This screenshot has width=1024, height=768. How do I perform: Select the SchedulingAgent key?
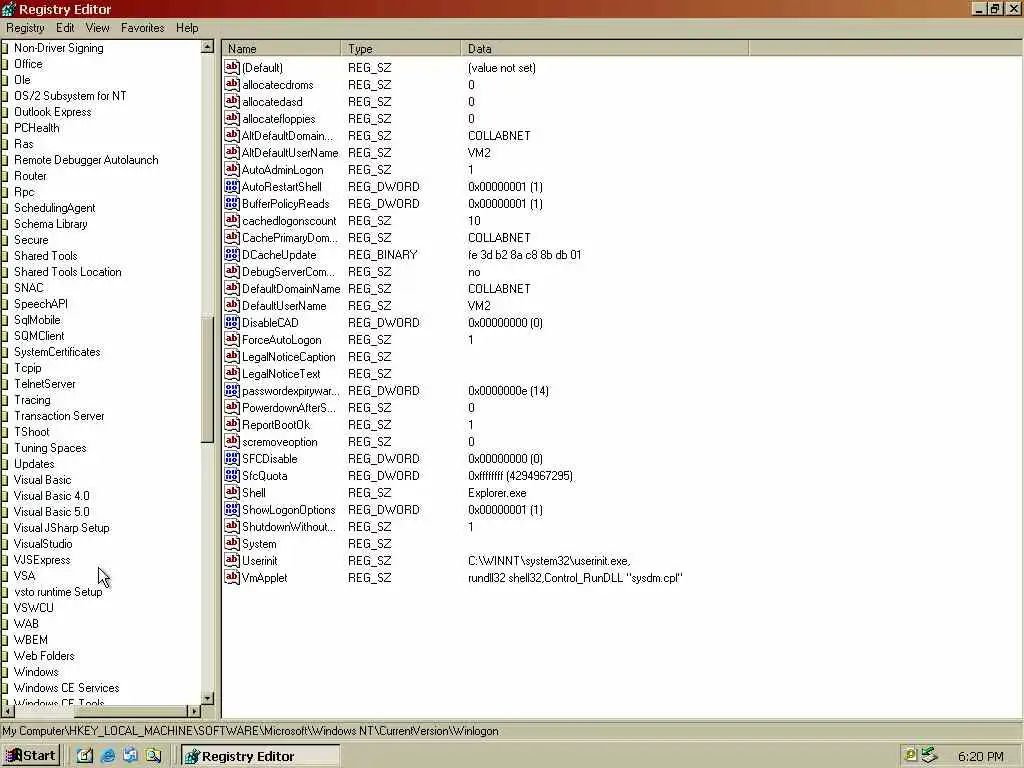click(55, 208)
